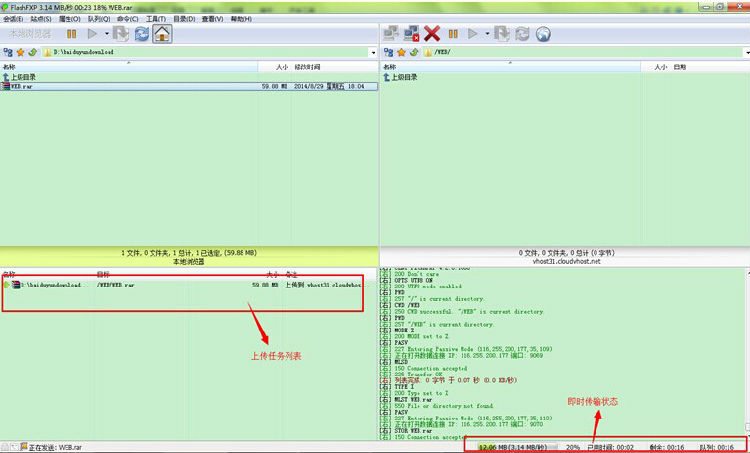The width and height of the screenshot is (750, 453).
Task: Expand the local transfer play dropdown arrow
Action: pyautogui.click(x=107, y=33)
